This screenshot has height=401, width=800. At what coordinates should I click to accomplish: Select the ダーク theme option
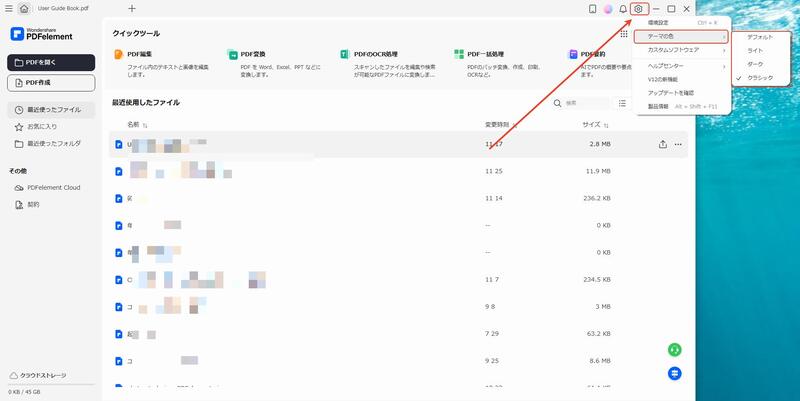[x=755, y=64]
